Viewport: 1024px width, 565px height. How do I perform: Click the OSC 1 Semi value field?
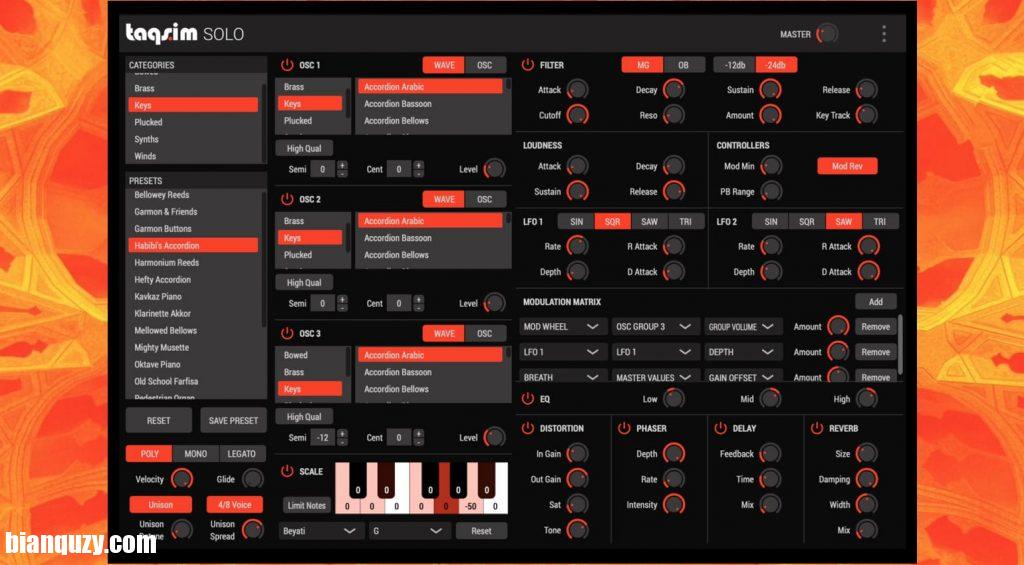[x=322, y=169]
